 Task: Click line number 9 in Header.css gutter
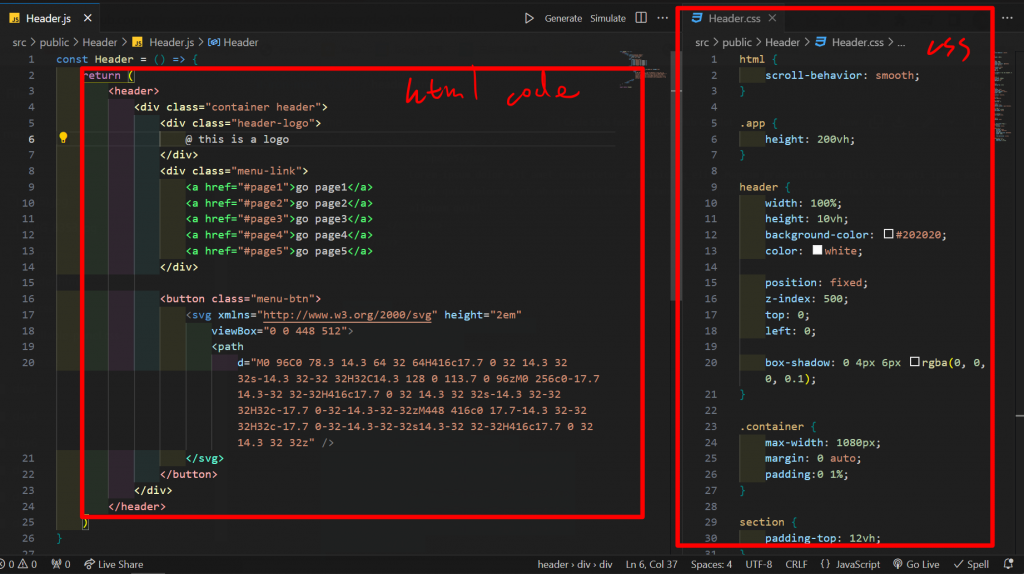[714, 187]
